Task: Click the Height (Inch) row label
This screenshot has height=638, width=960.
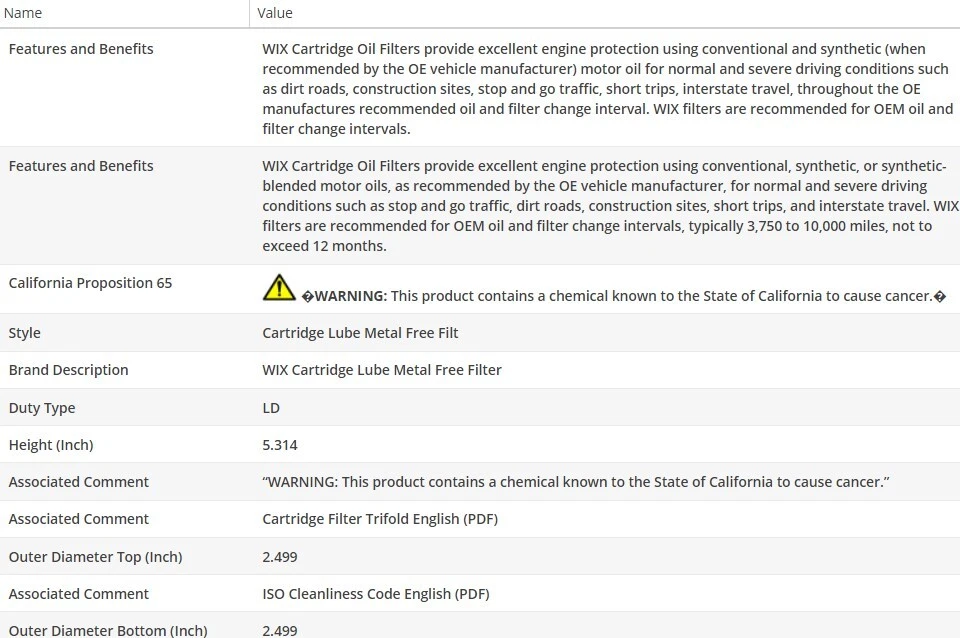Action: 51,445
